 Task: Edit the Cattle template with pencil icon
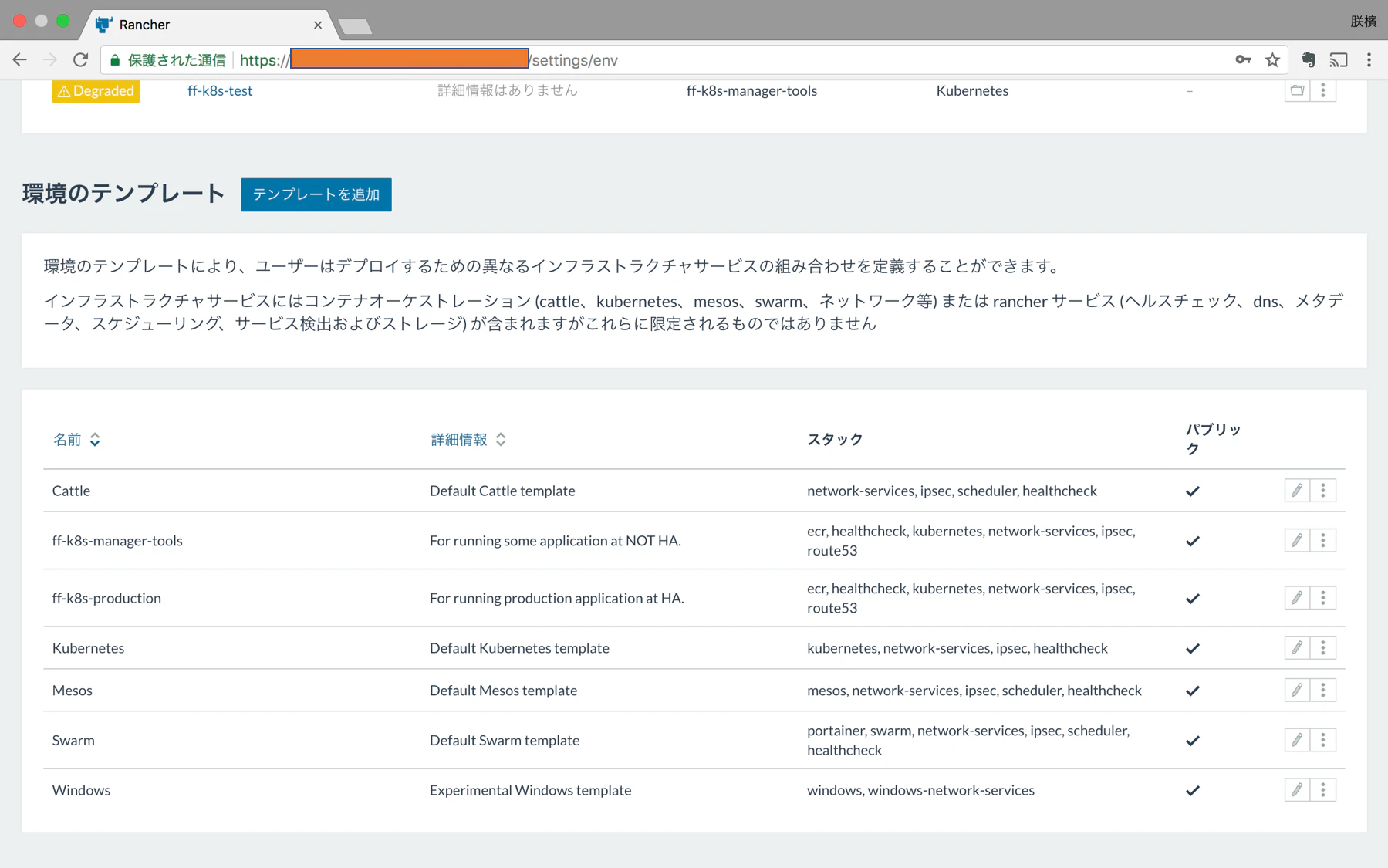[1297, 491]
